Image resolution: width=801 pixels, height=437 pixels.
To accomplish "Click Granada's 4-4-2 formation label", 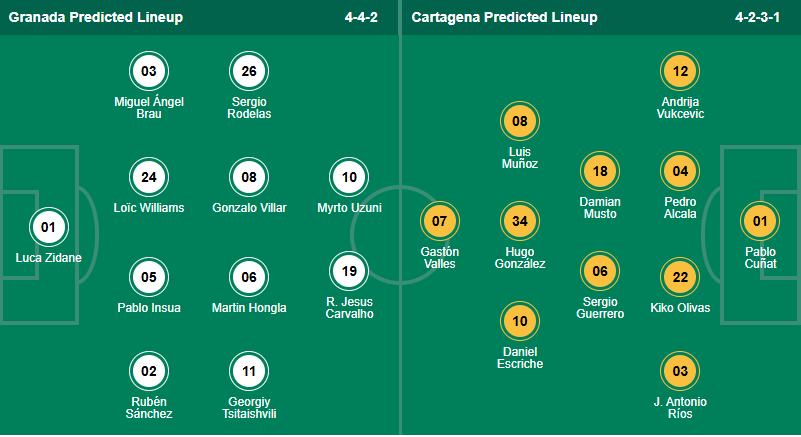I will tap(368, 17).
